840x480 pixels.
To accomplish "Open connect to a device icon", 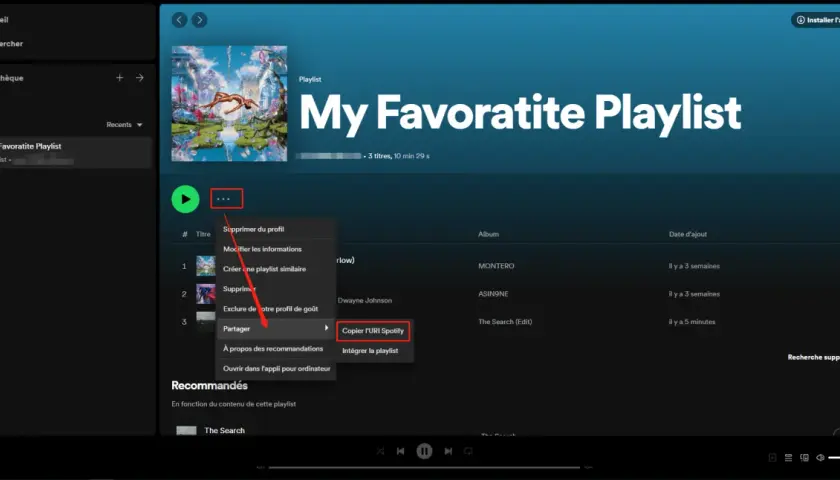I will [804, 458].
